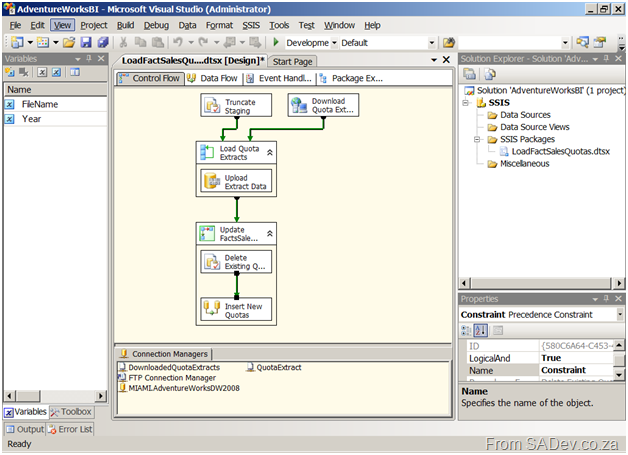This screenshot has height=455, width=628.
Task: Switch to the Data Flow tab
Action: coord(213,78)
